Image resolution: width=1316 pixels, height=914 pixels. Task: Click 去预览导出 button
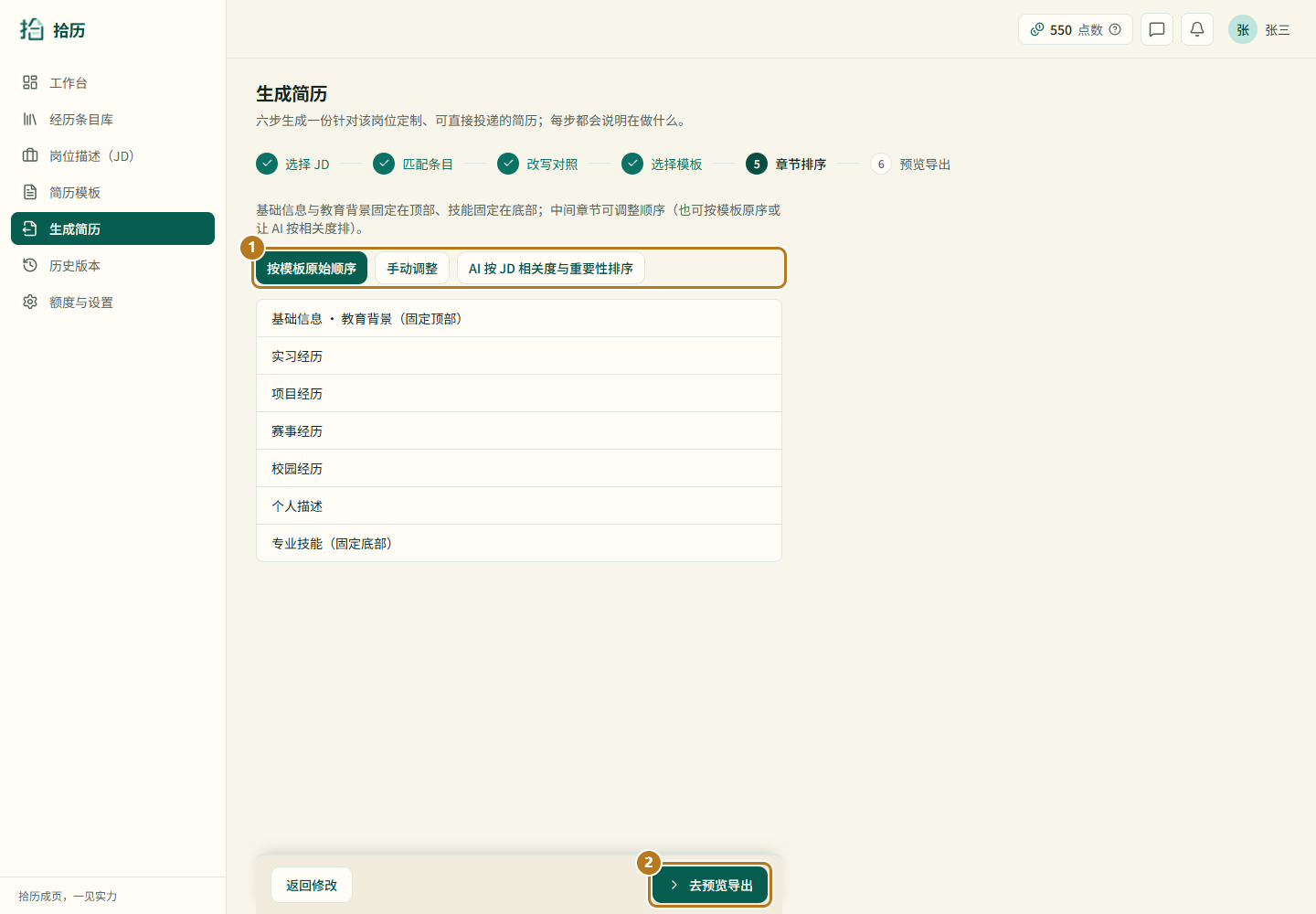pos(710,885)
